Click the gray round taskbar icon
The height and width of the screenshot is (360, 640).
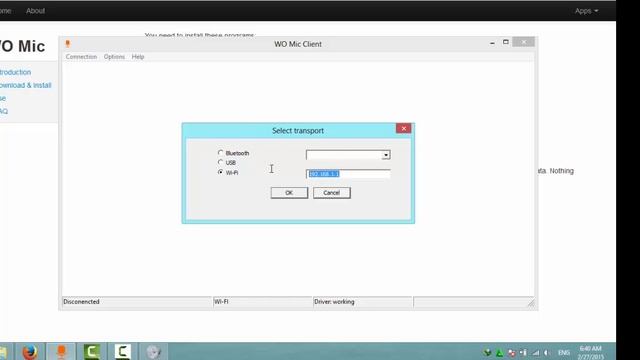(x=153, y=352)
